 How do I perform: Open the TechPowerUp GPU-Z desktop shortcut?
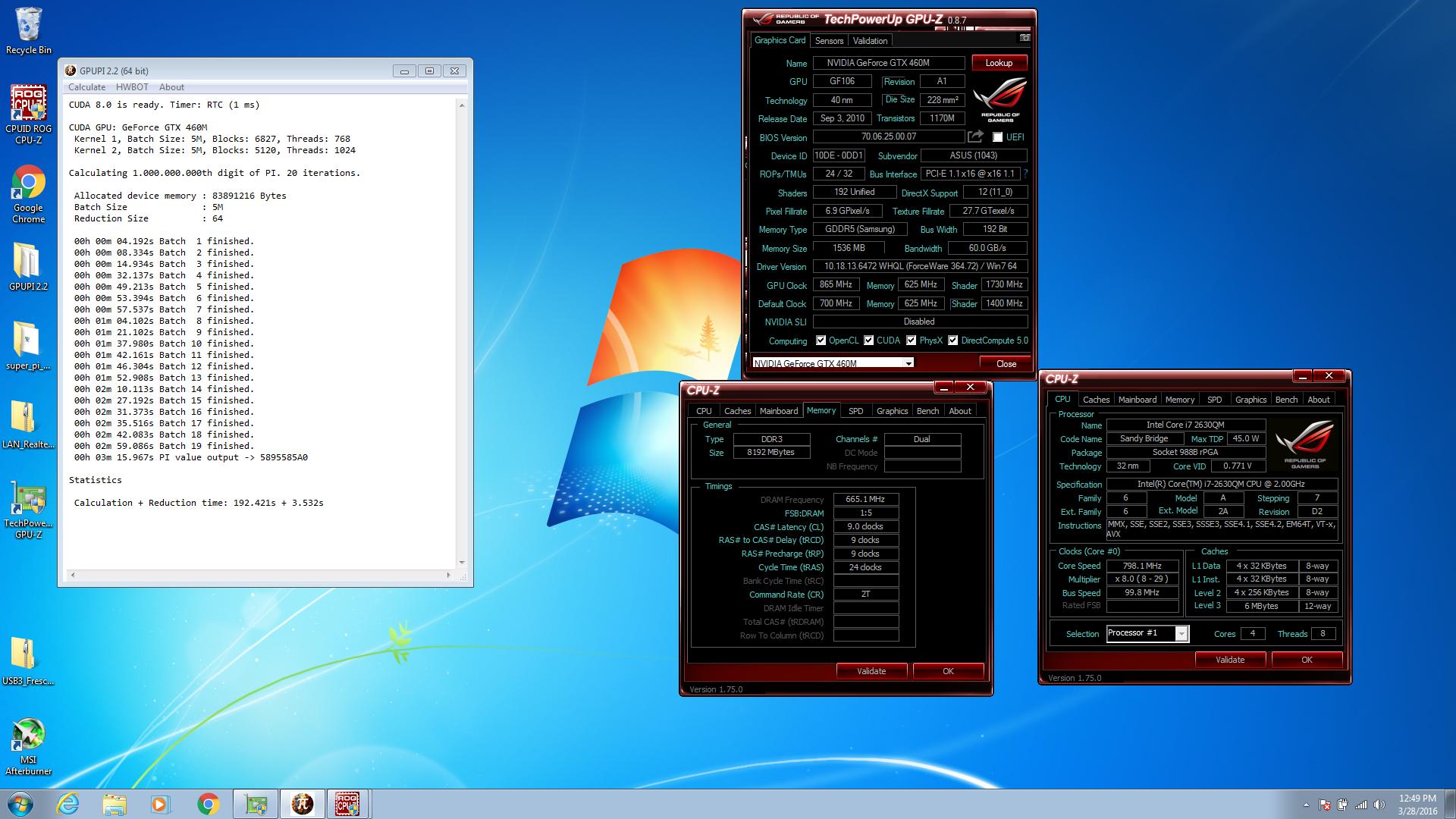coord(28,510)
